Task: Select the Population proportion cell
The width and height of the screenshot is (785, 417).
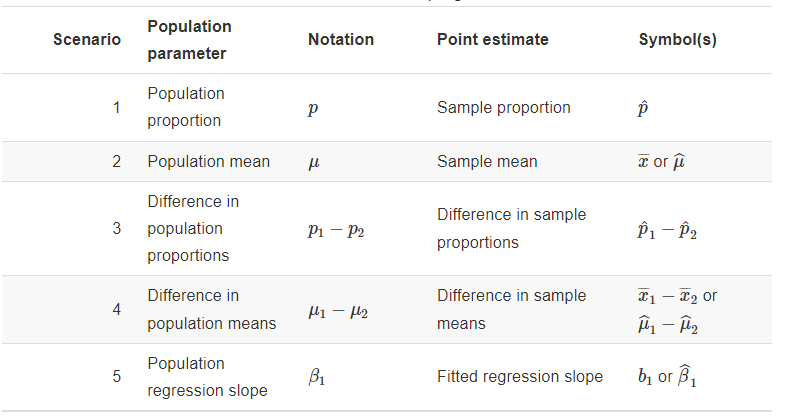Action: (186, 107)
